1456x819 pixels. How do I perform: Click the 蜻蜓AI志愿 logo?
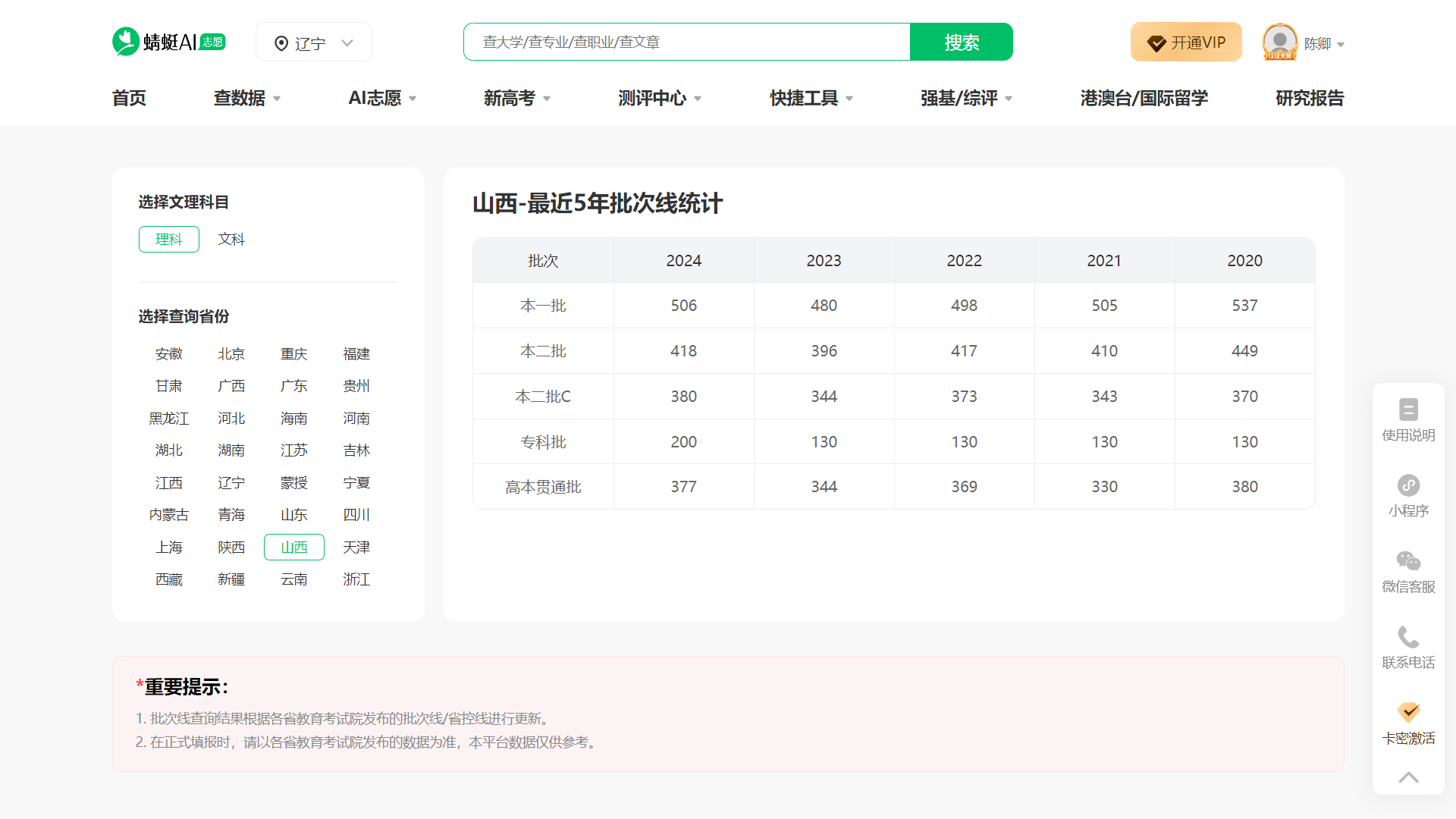(168, 41)
